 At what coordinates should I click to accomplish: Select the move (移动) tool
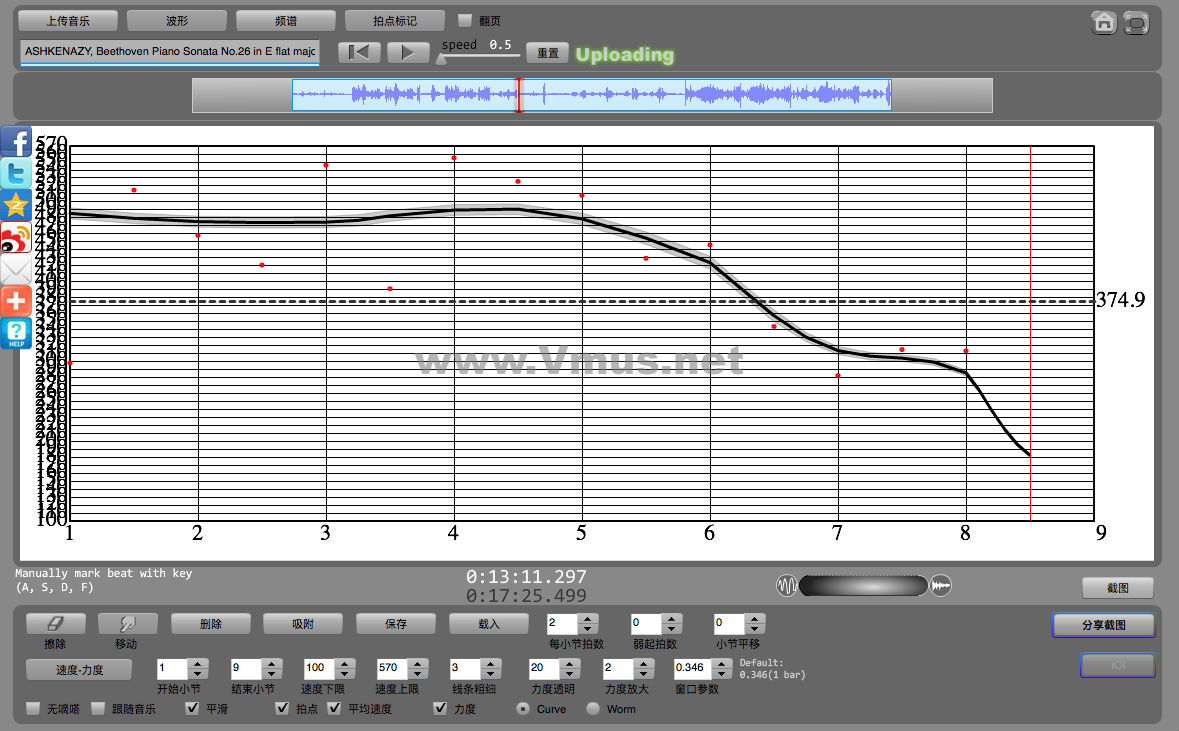127,624
